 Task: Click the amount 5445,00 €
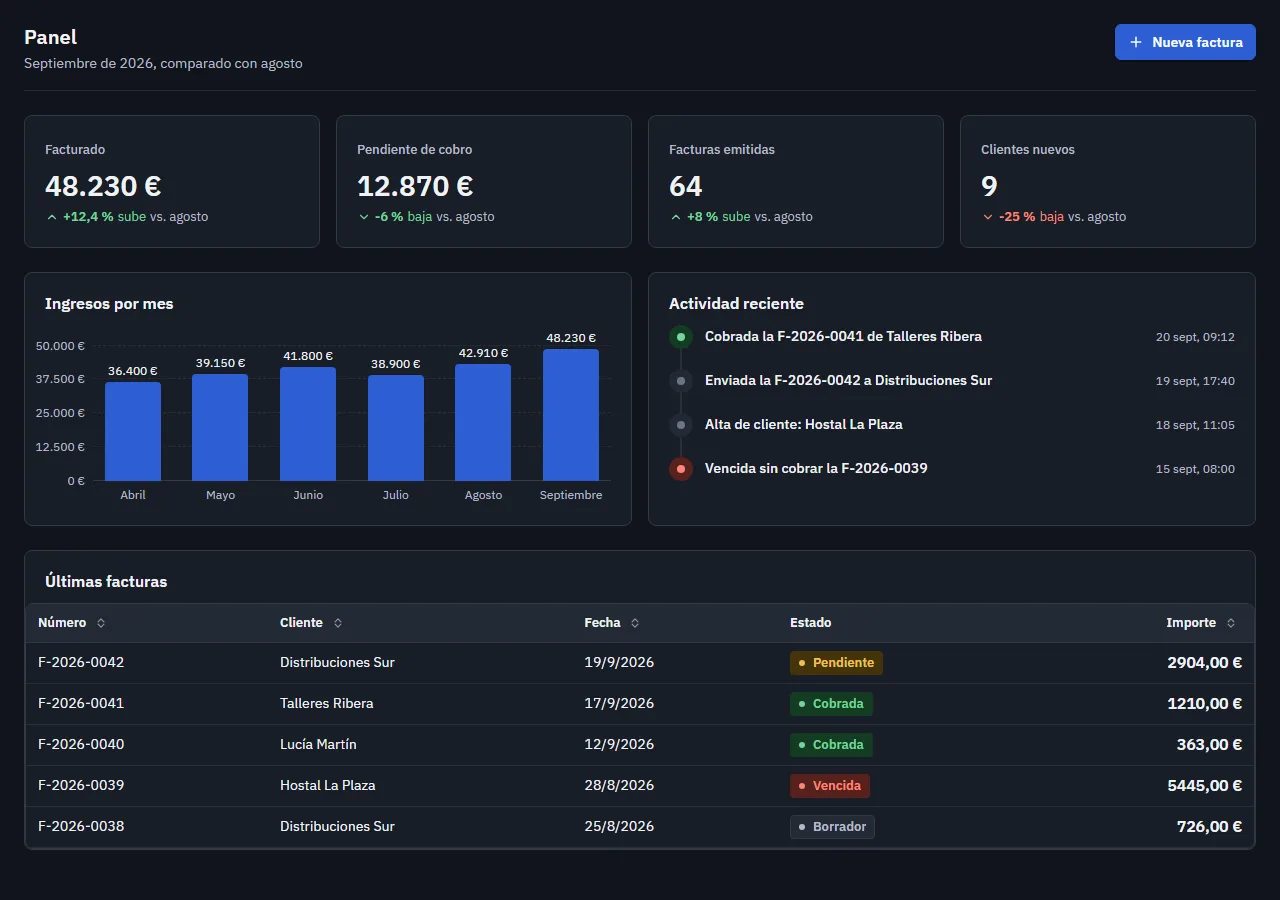pyautogui.click(x=1204, y=786)
